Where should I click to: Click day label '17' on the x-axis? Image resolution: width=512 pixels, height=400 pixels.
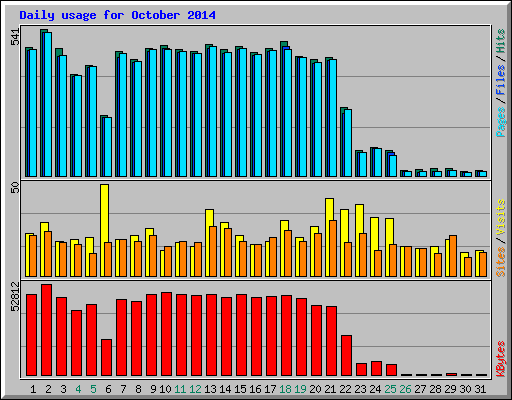pos(270,389)
